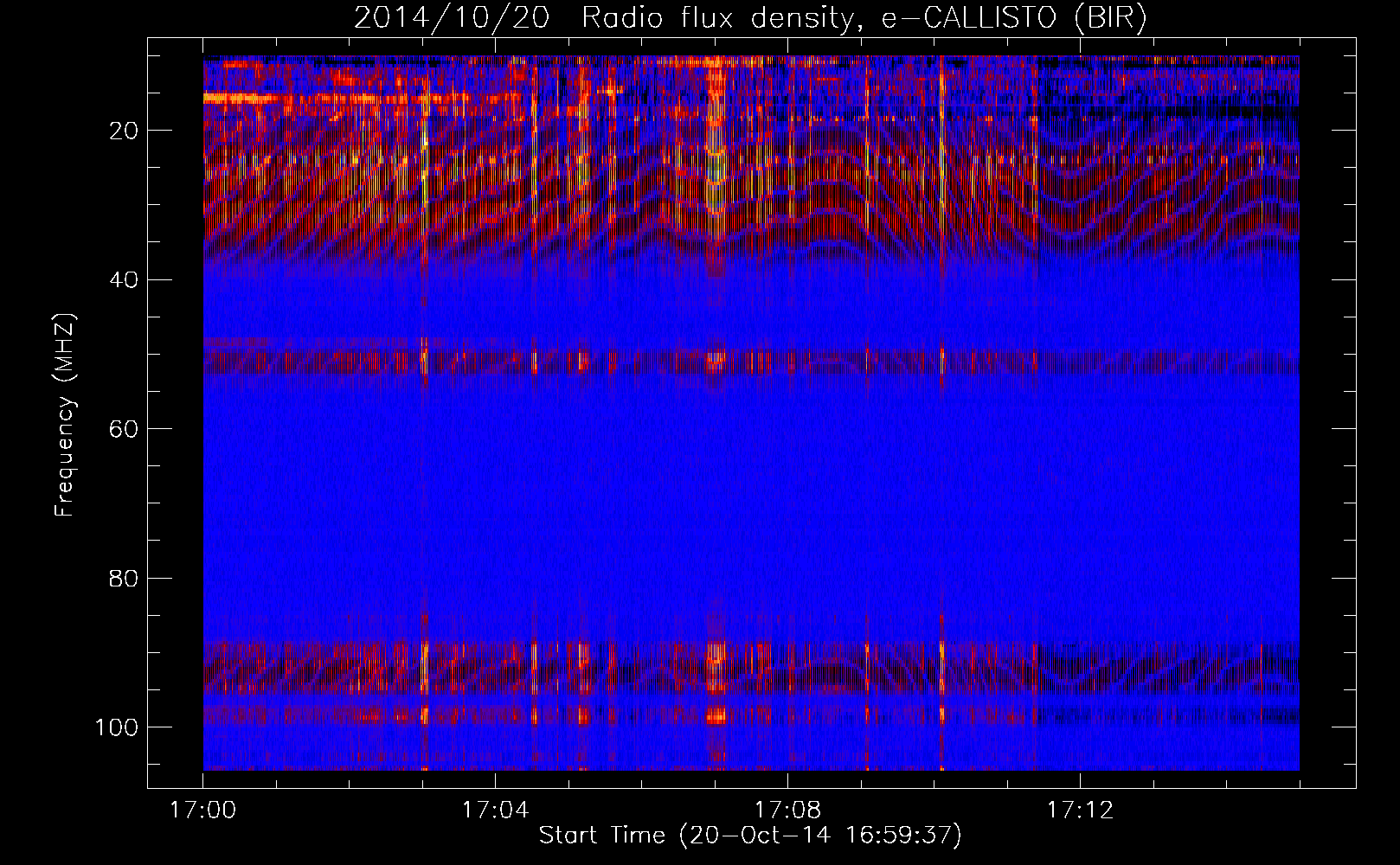Click the '100' frequency tick label
Viewport: 1400px width, 865px height.
click(117, 727)
